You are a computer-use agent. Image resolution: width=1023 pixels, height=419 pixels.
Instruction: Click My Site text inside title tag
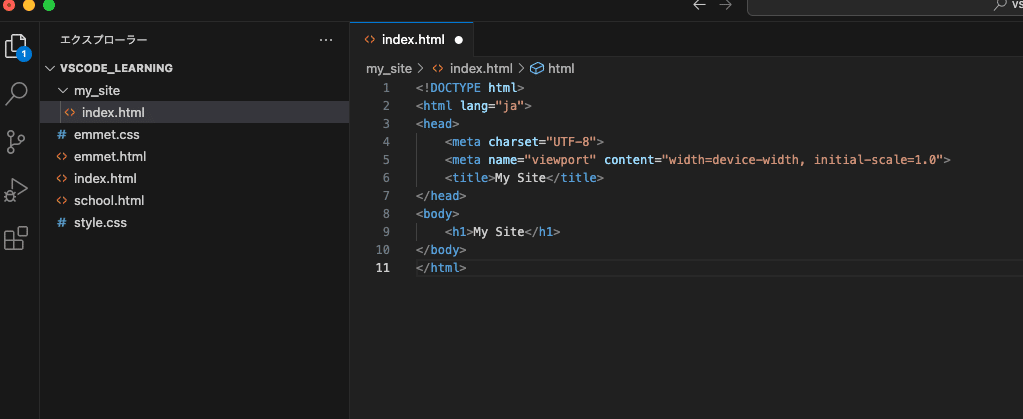click(520, 178)
